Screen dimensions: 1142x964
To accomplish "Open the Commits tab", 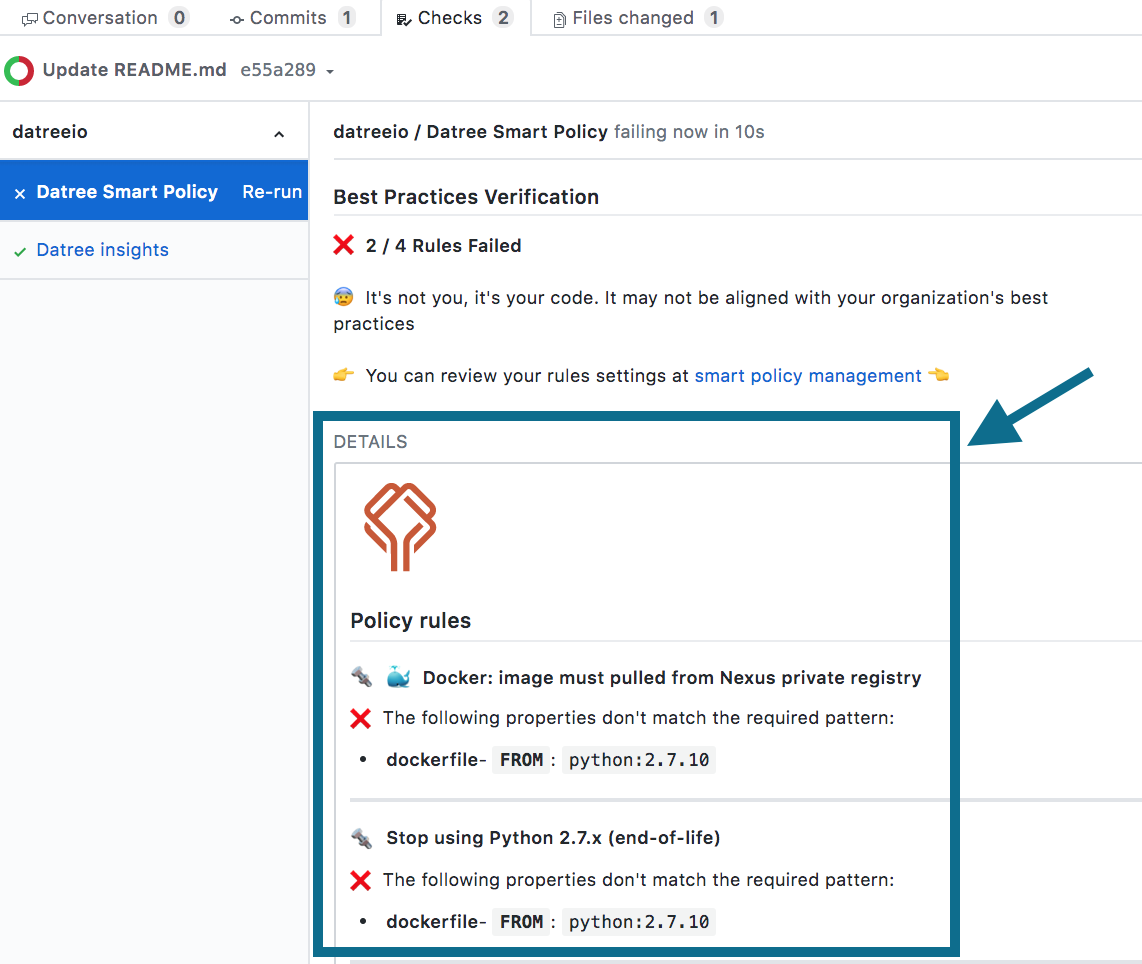I will (288, 18).
